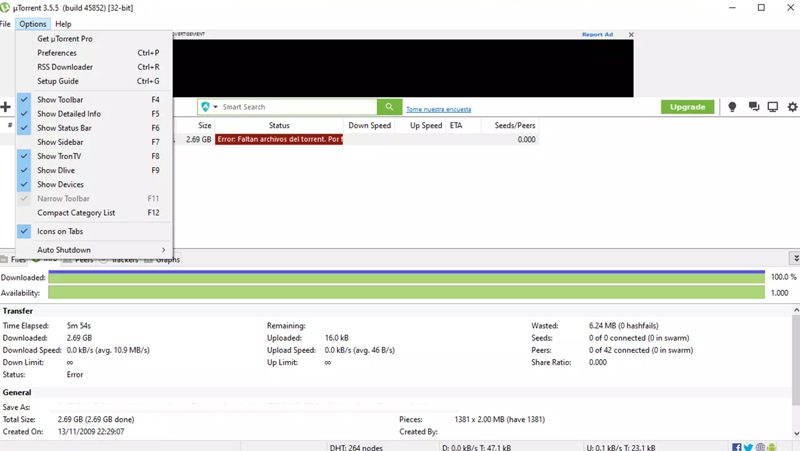Open the lightbulb tips icon
800x451 pixels.
[732, 107]
